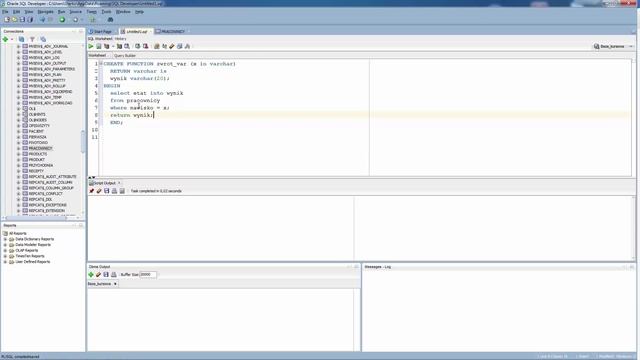
Task: Click the code line 'return wynik;'
Action: [131, 115]
